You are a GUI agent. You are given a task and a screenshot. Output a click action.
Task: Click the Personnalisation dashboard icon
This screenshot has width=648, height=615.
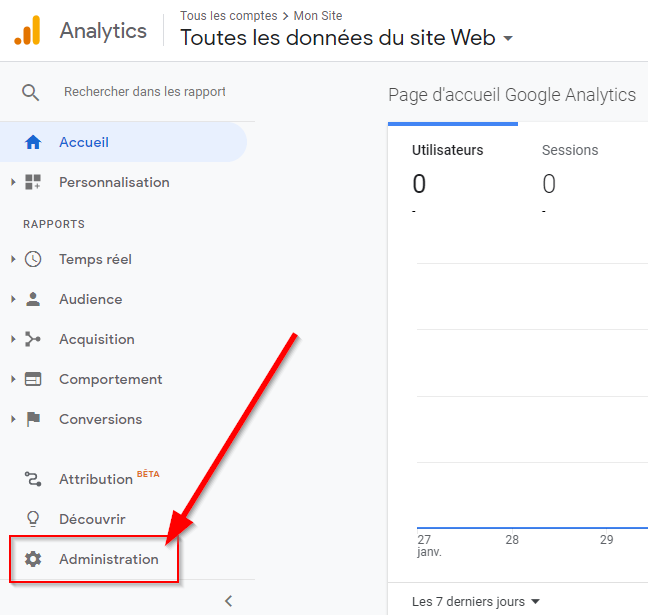(33, 182)
